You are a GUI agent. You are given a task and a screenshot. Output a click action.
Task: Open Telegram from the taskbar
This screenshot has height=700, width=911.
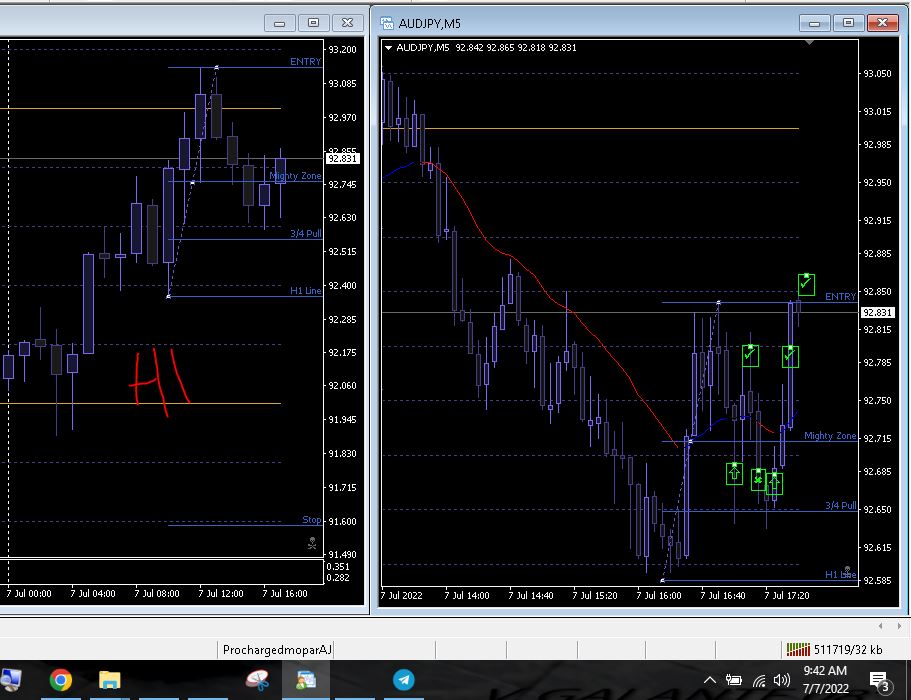[404, 680]
